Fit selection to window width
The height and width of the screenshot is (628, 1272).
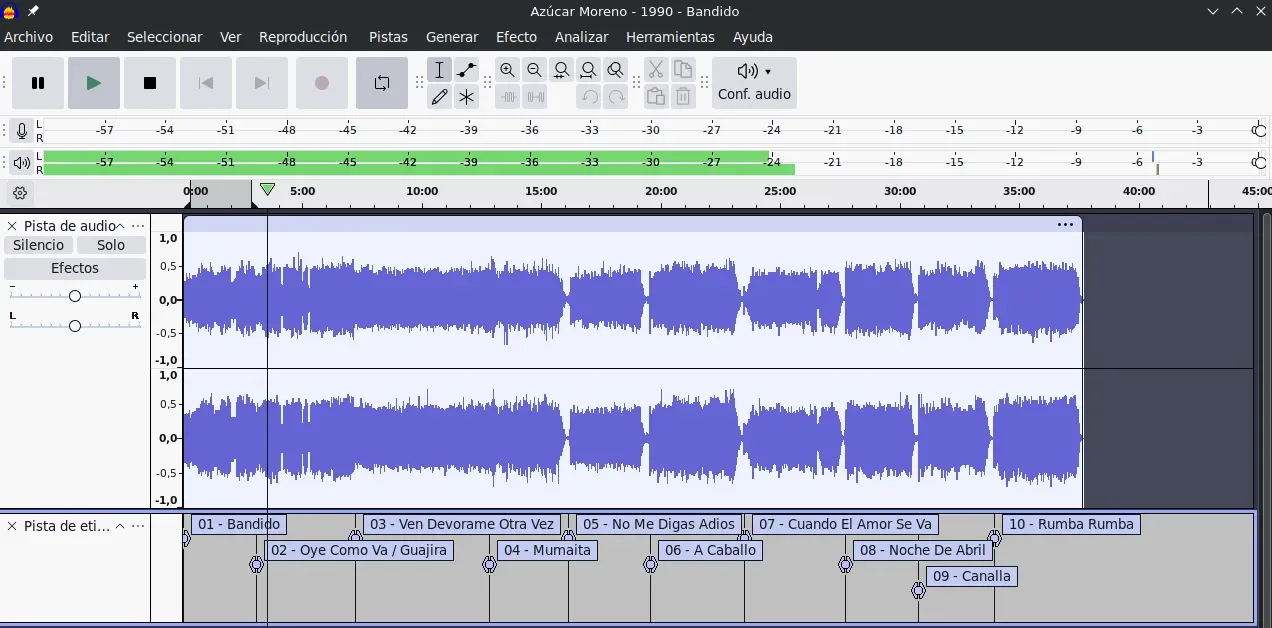[561, 70]
